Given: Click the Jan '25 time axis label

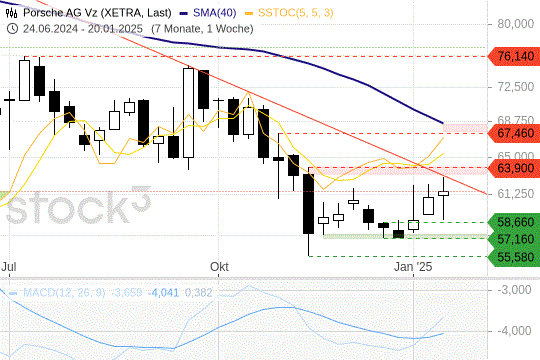Looking at the screenshot, I should [413, 267].
